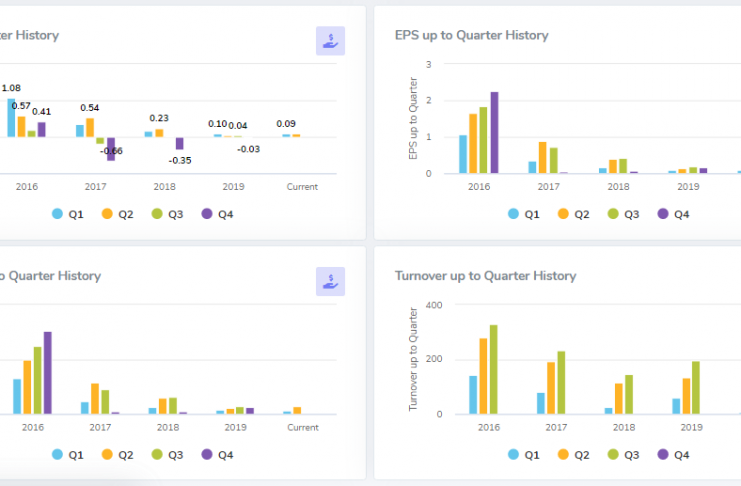This screenshot has height=486, width=741.
Task: Hide Q2 series in EPS up to Quarter chart
Action: click(571, 213)
